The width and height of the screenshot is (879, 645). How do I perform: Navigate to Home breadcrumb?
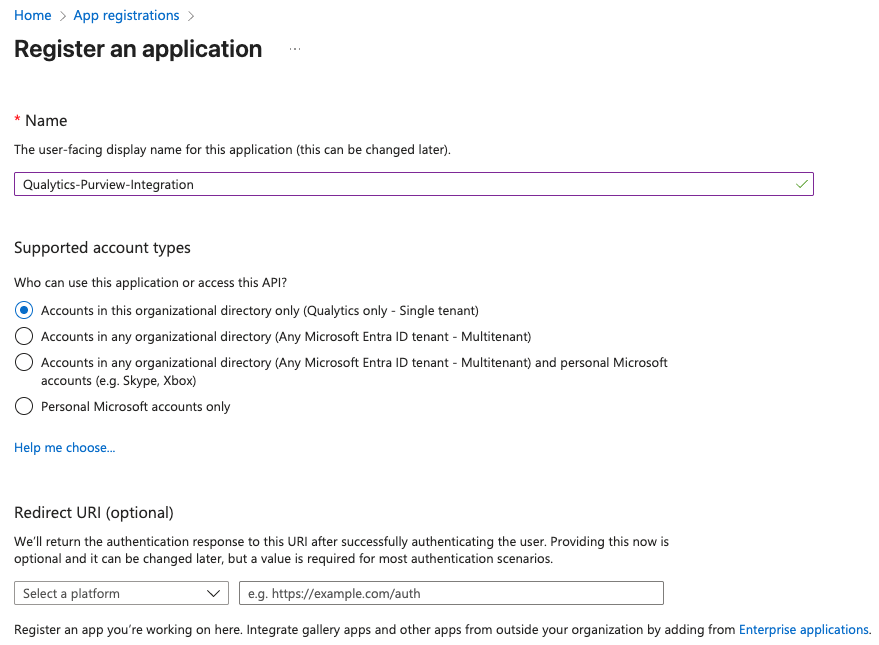(x=33, y=15)
